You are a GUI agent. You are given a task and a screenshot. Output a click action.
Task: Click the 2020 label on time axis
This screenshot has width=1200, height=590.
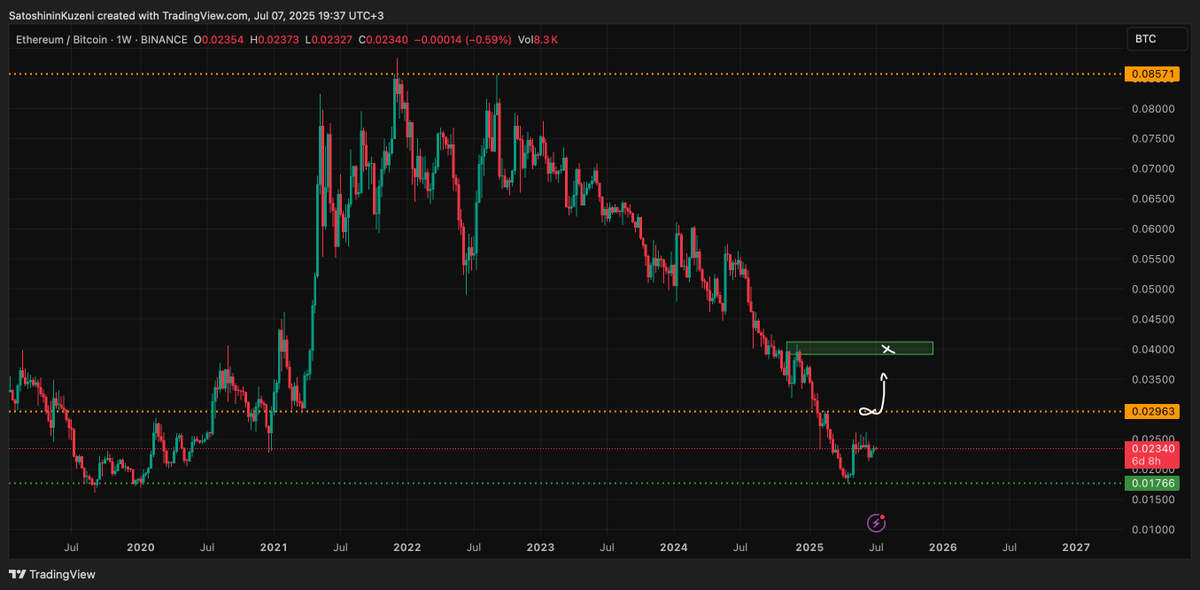(x=140, y=548)
